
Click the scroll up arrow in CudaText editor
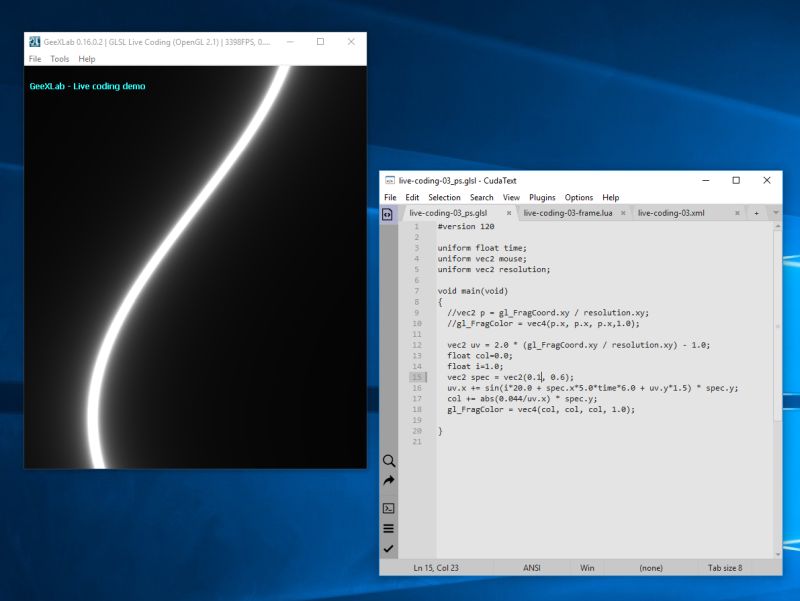pos(778,226)
